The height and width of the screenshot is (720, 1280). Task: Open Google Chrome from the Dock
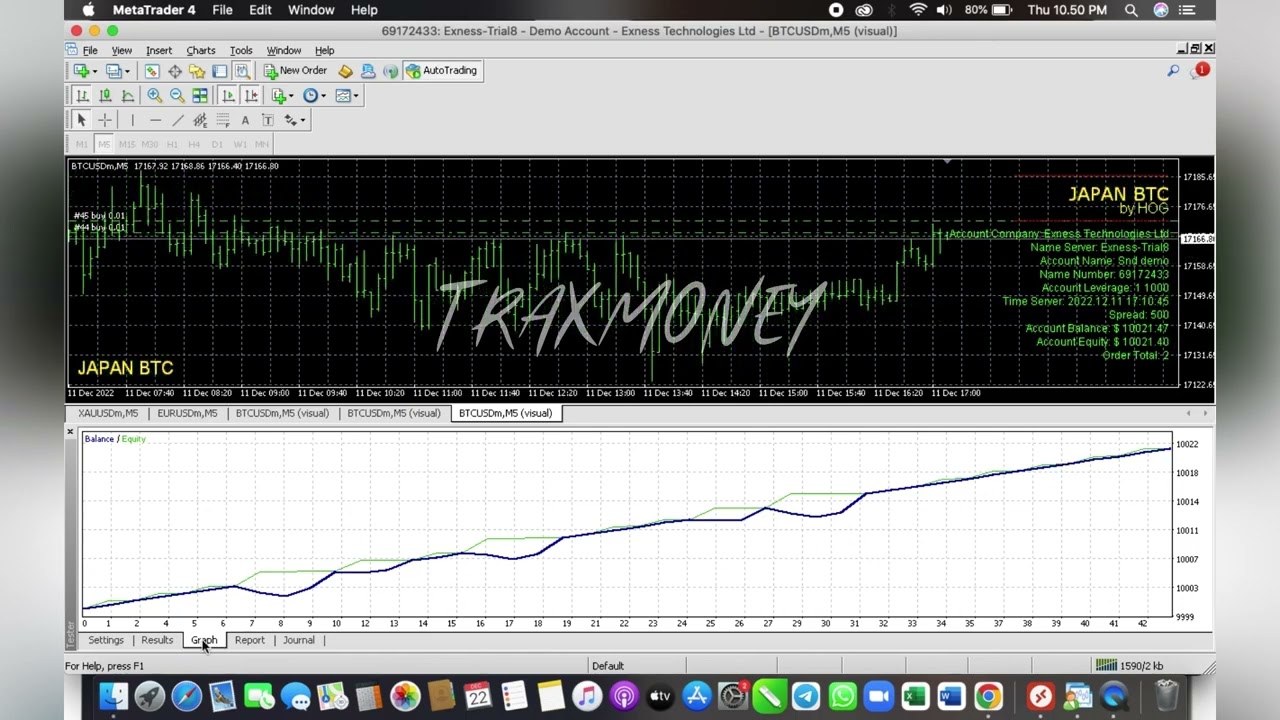988,696
